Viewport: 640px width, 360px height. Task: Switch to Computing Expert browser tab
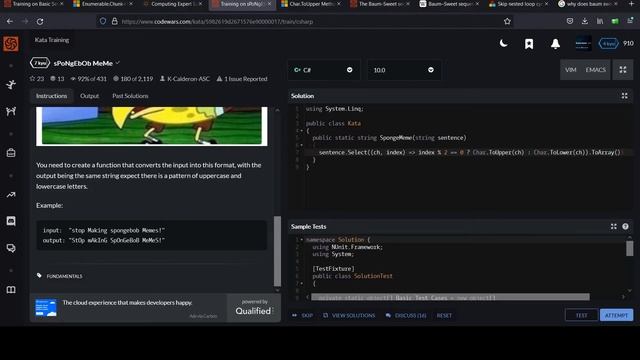(173, 4)
